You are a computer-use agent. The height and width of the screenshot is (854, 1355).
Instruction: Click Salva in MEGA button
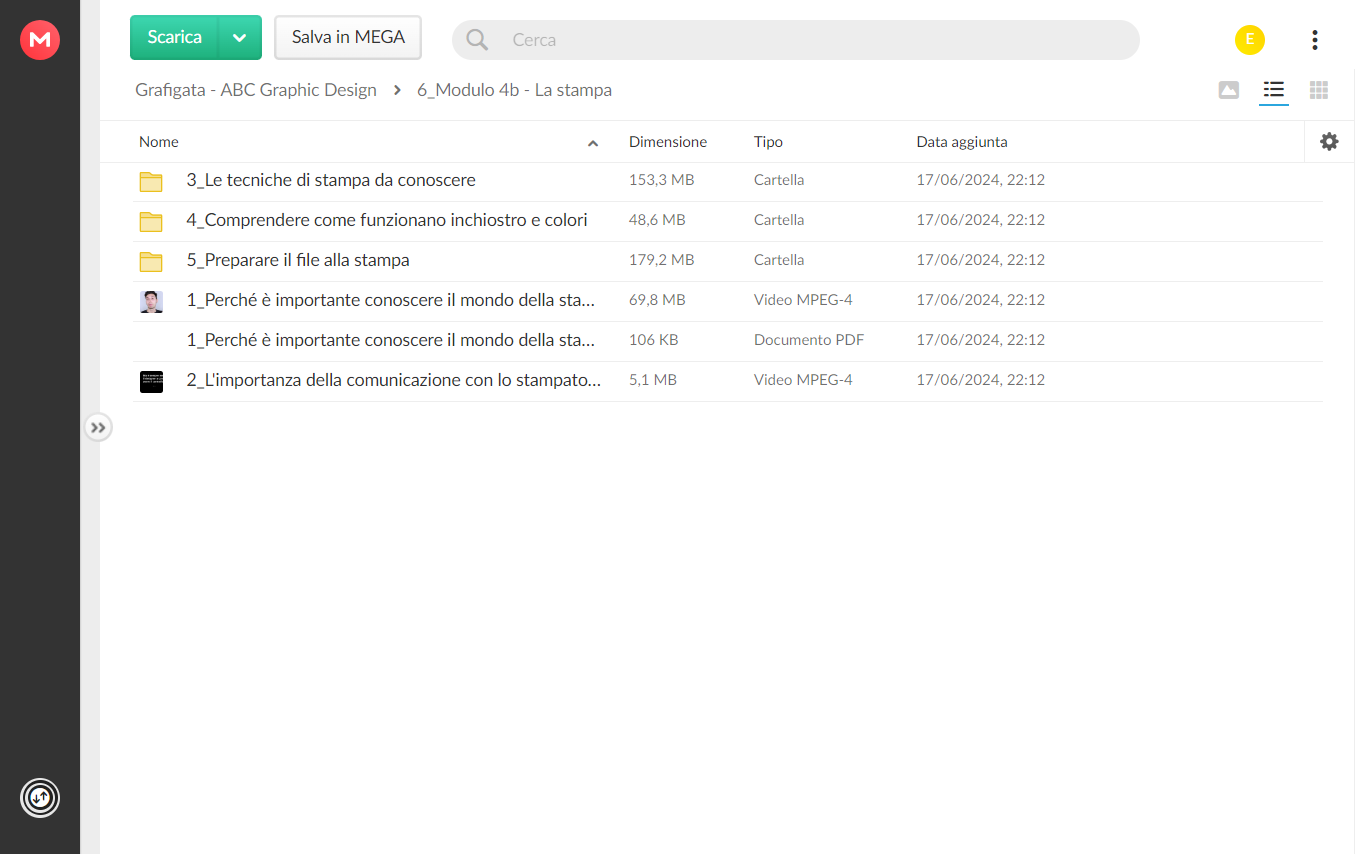click(x=348, y=38)
